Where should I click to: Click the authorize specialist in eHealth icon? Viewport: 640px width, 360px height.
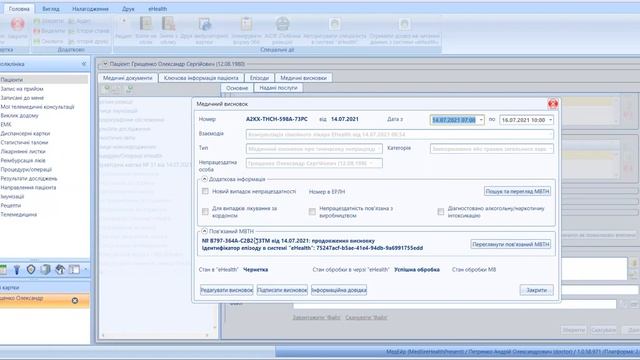[x=335, y=24]
